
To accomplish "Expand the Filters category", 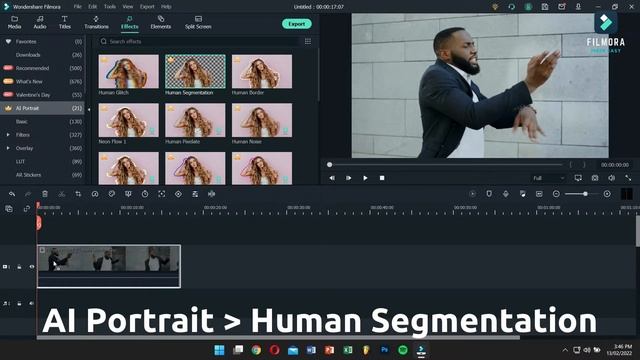I will [x=8, y=135].
